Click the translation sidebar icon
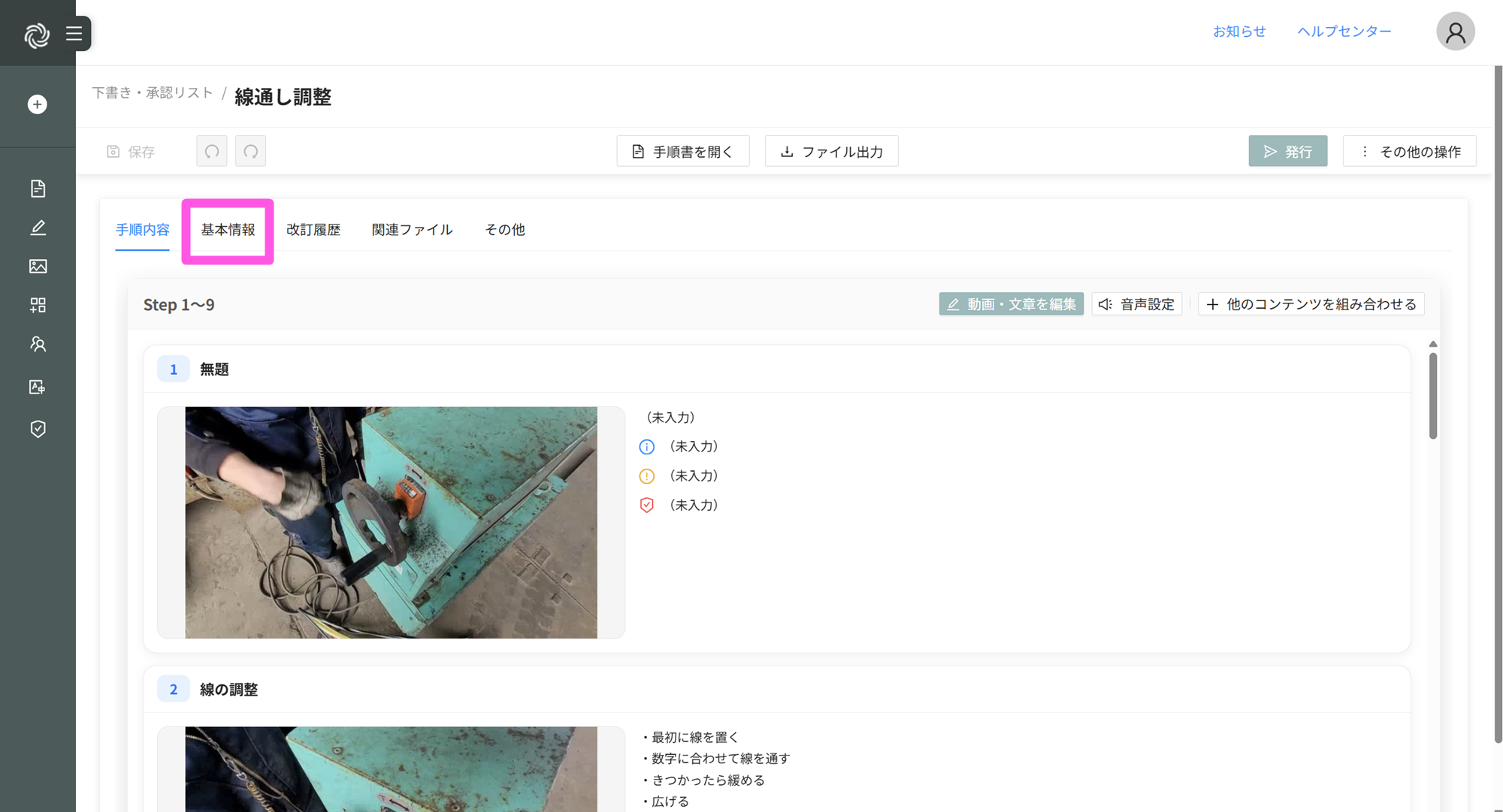Screen dimensions: 1503x812 point(38,387)
